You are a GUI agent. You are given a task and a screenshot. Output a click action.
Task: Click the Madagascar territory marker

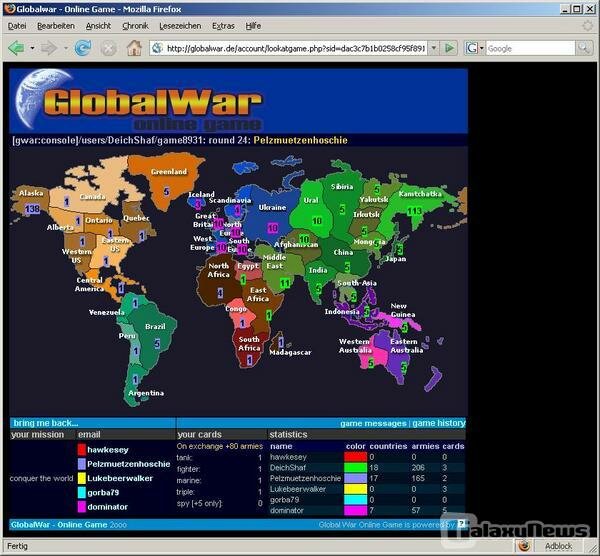(x=281, y=342)
